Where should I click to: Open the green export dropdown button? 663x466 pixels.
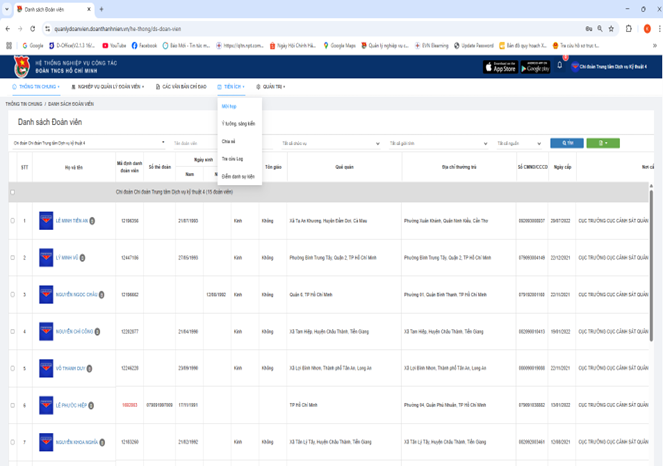click(603, 143)
